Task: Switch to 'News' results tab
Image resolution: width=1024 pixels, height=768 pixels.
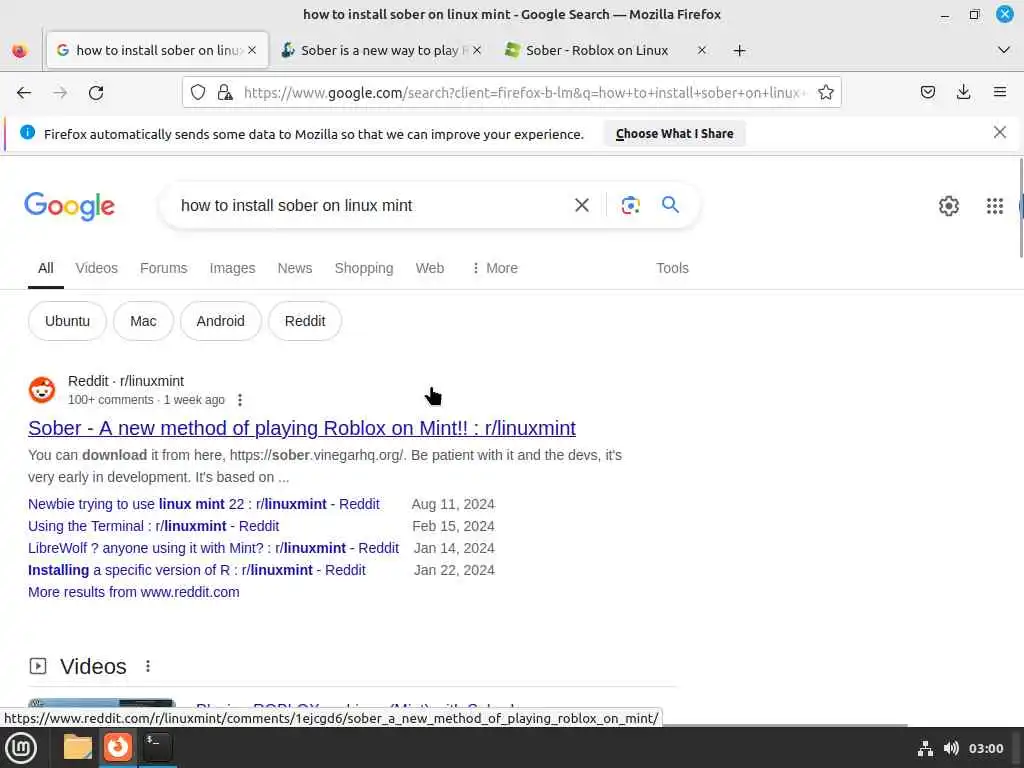Action: pyautogui.click(x=295, y=268)
